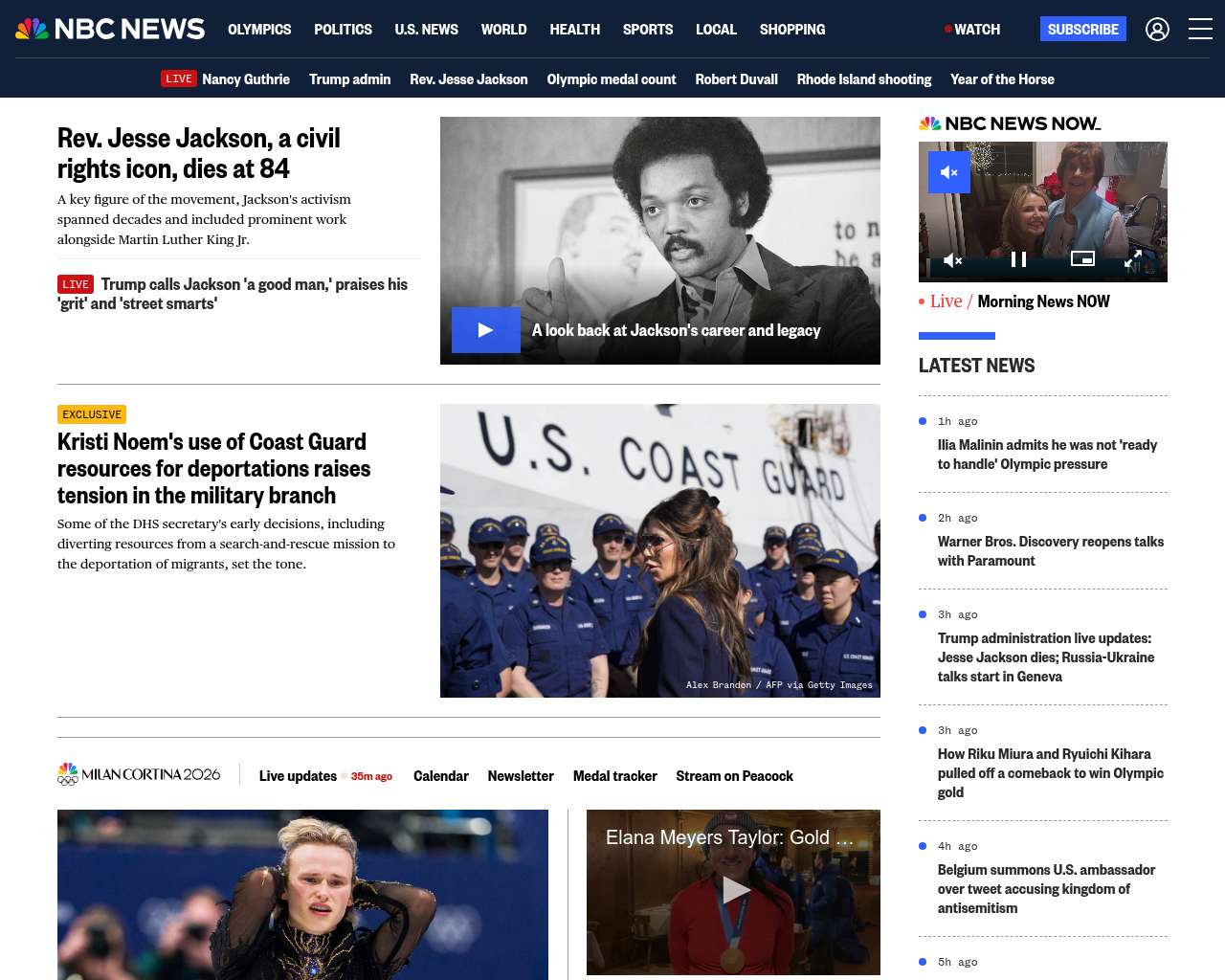1225x980 pixels.
Task: Open the NBC News NOW logo link
Action: [1010, 123]
